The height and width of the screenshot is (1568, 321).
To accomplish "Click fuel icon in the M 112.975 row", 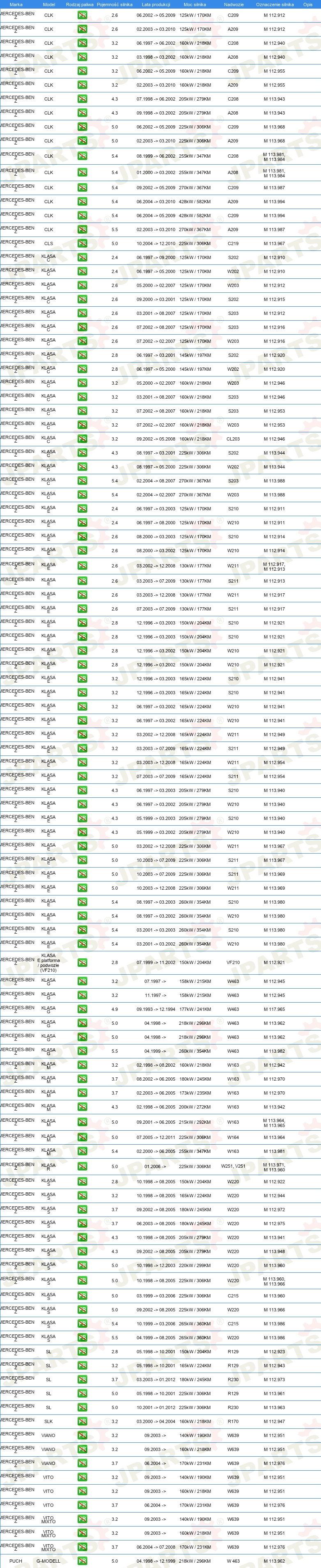I will [x=82, y=1224].
